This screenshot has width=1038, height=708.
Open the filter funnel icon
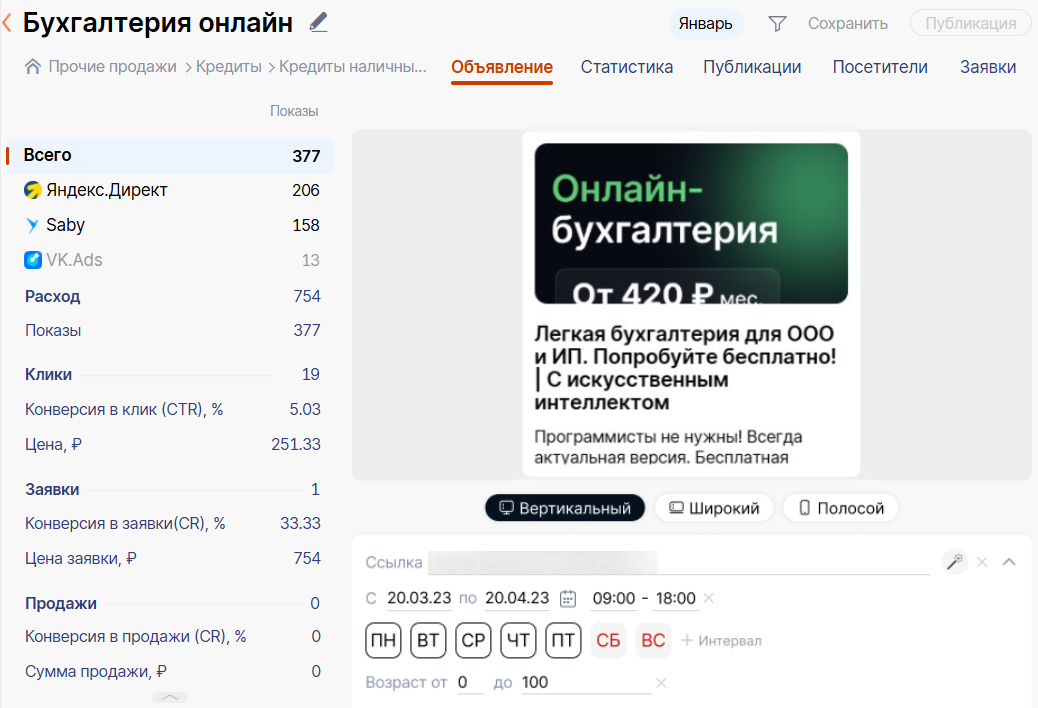[777, 24]
